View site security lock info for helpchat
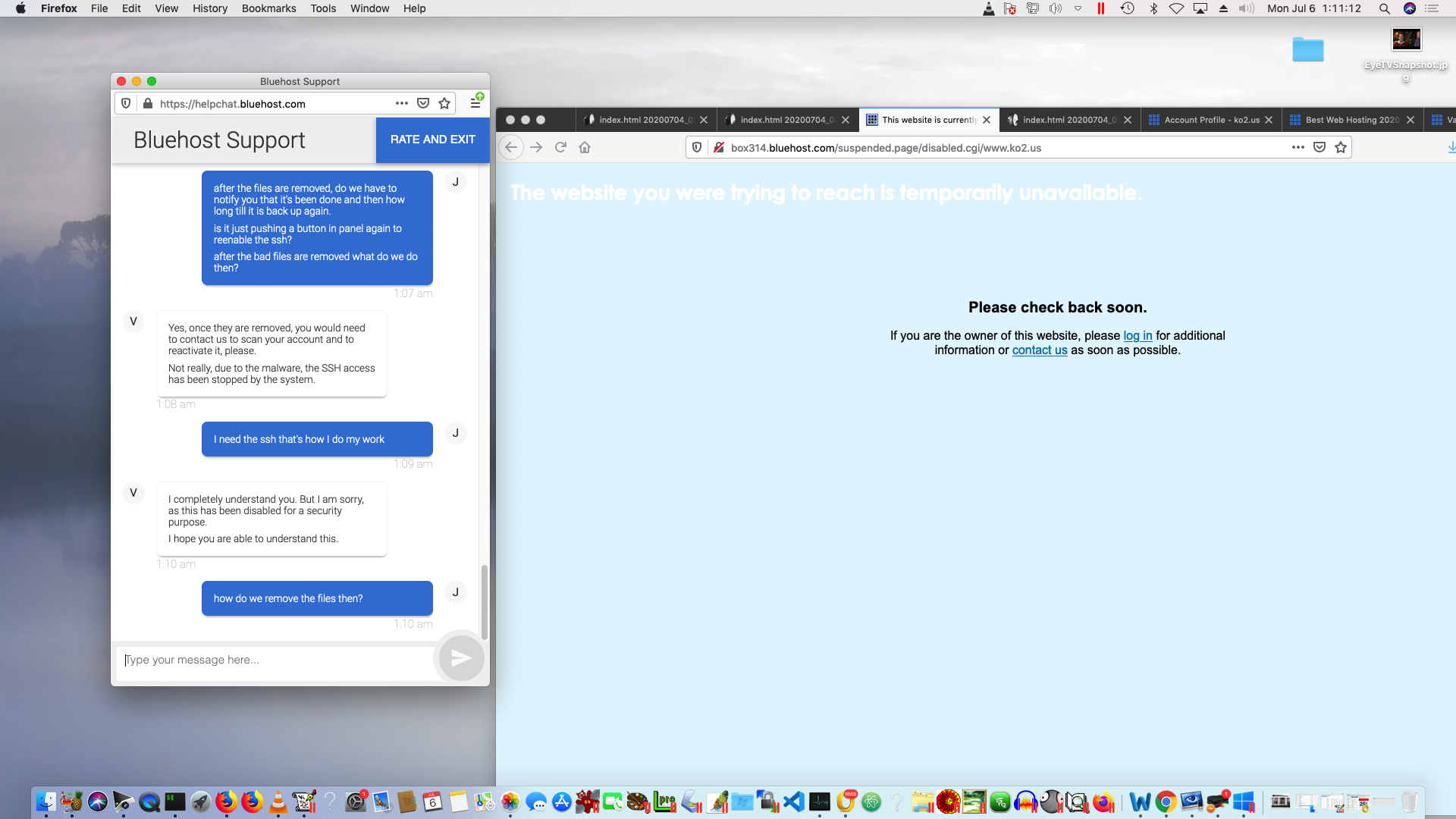The height and width of the screenshot is (819, 1456). pyautogui.click(x=148, y=103)
